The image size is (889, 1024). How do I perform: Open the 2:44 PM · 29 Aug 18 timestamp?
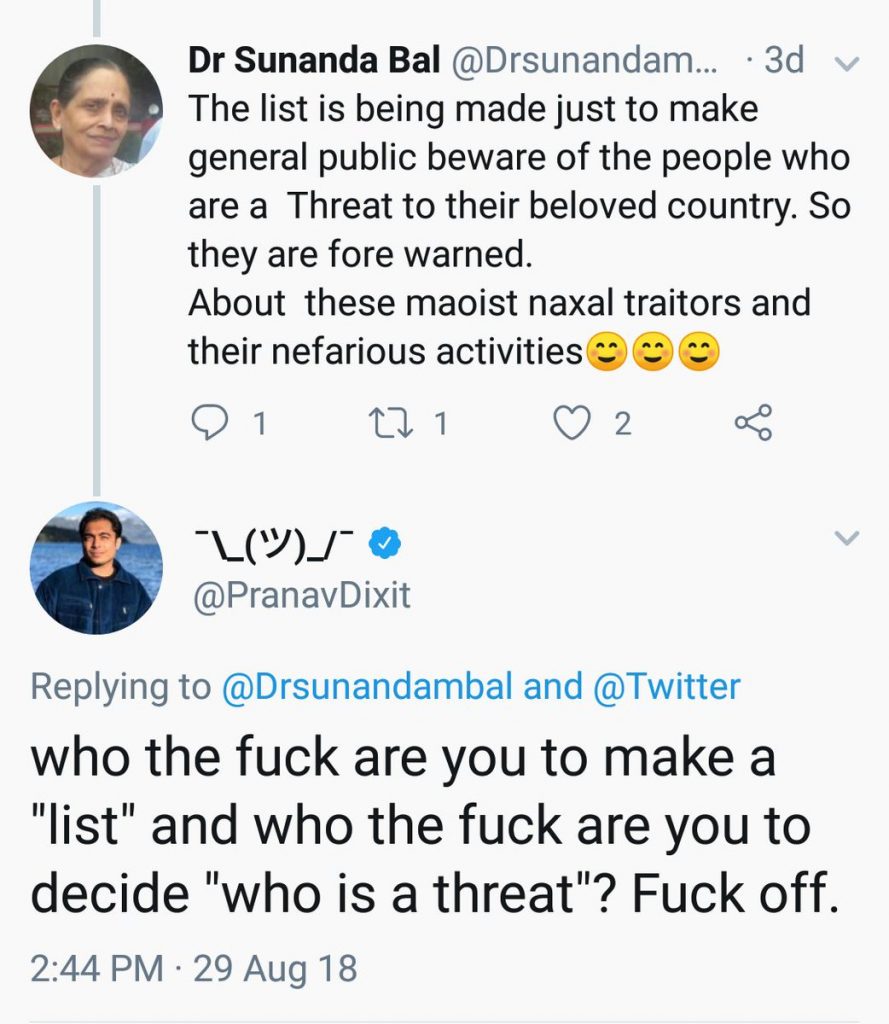(193, 969)
